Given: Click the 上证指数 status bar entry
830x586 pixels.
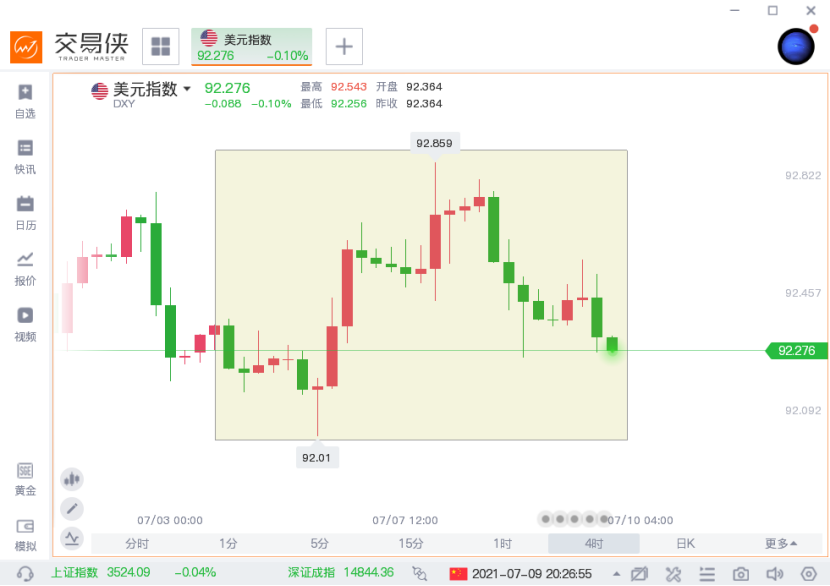Looking at the screenshot, I should click(x=133, y=573).
